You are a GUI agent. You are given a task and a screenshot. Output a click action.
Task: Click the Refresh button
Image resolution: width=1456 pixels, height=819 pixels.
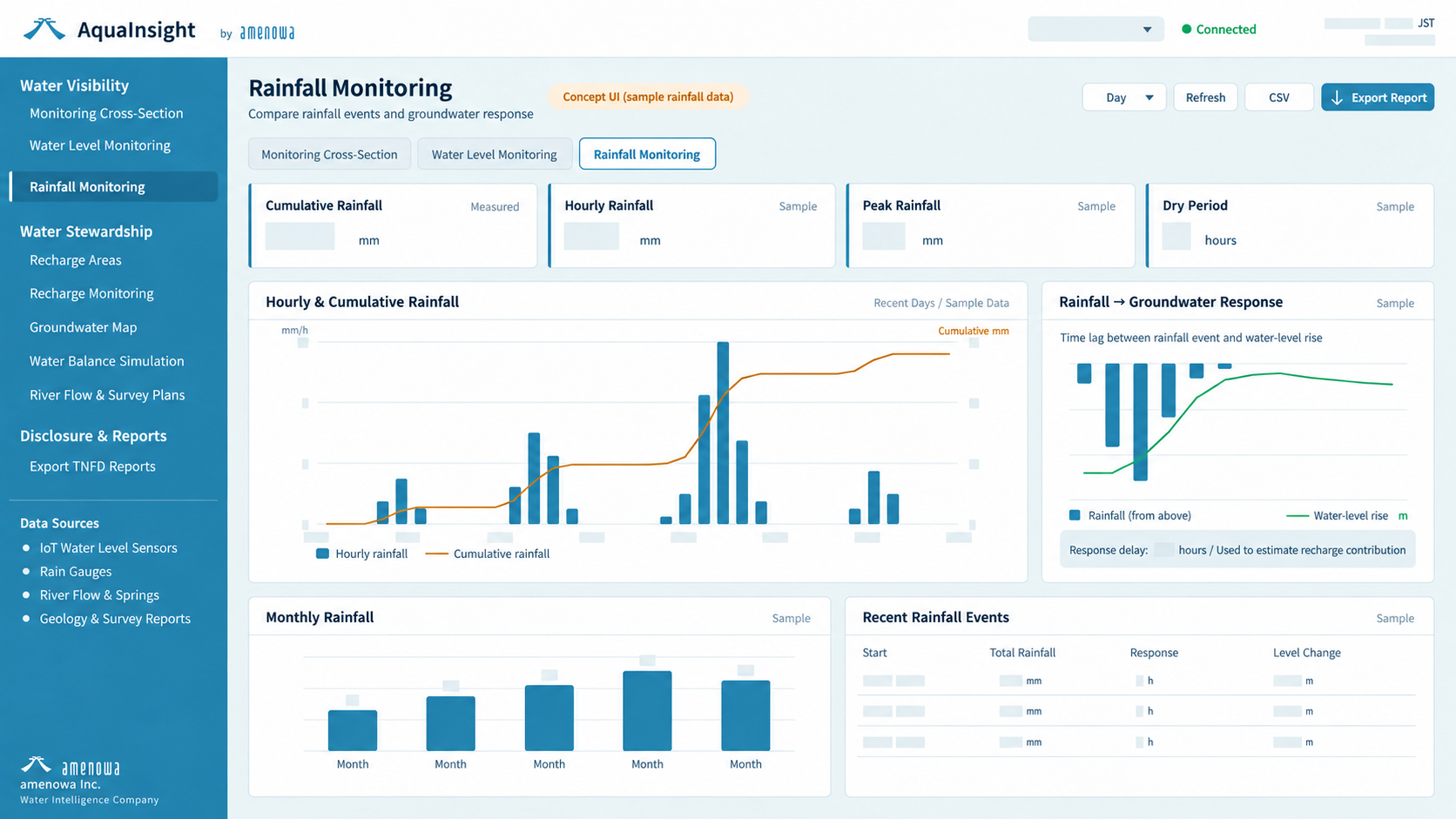[1205, 97]
